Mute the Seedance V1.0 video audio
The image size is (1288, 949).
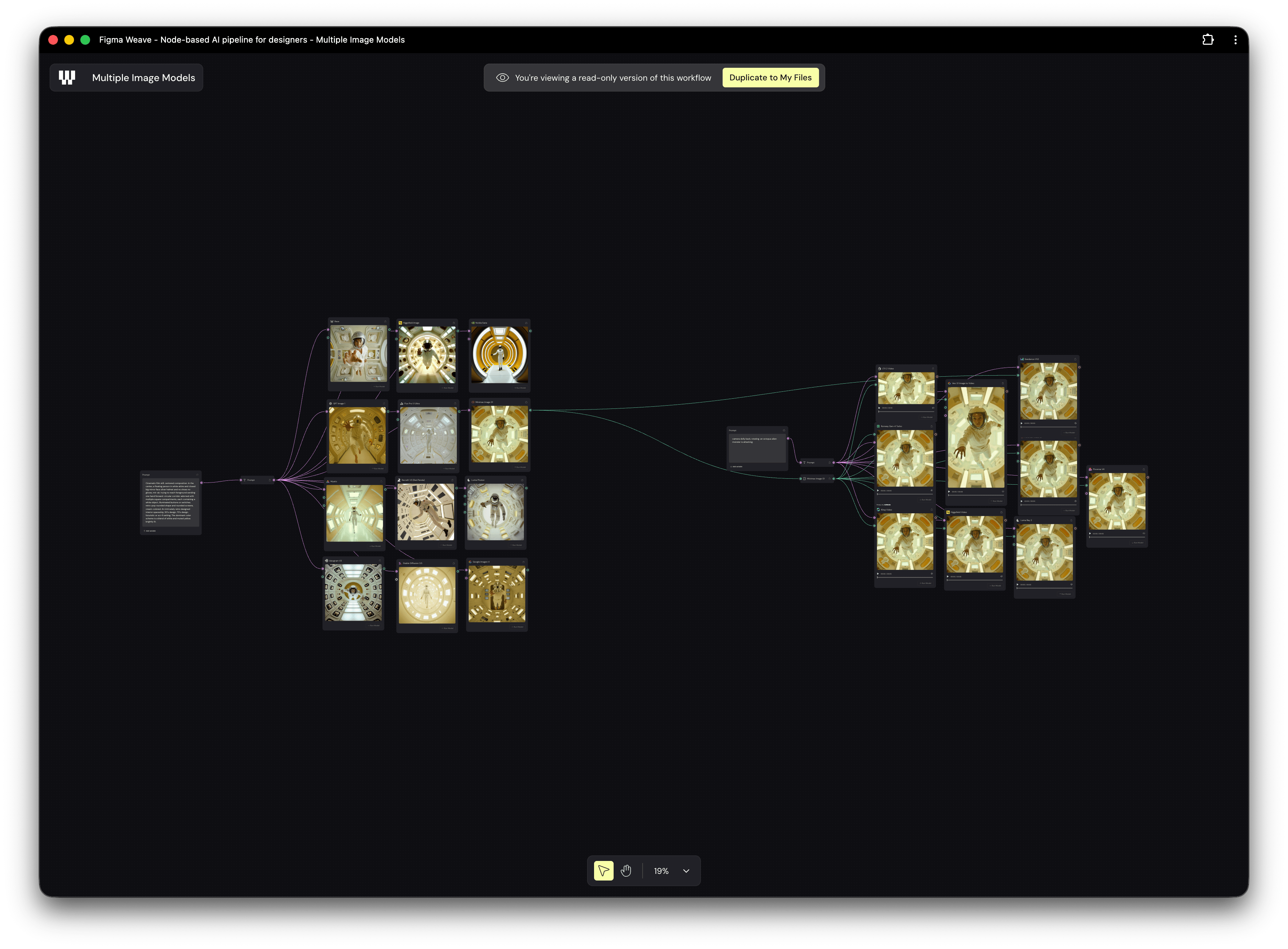pyautogui.click(x=1076, y=423)
